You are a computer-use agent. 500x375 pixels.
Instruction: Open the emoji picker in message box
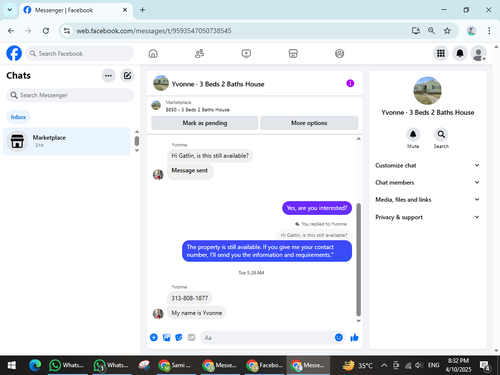(x=339, y=337)
